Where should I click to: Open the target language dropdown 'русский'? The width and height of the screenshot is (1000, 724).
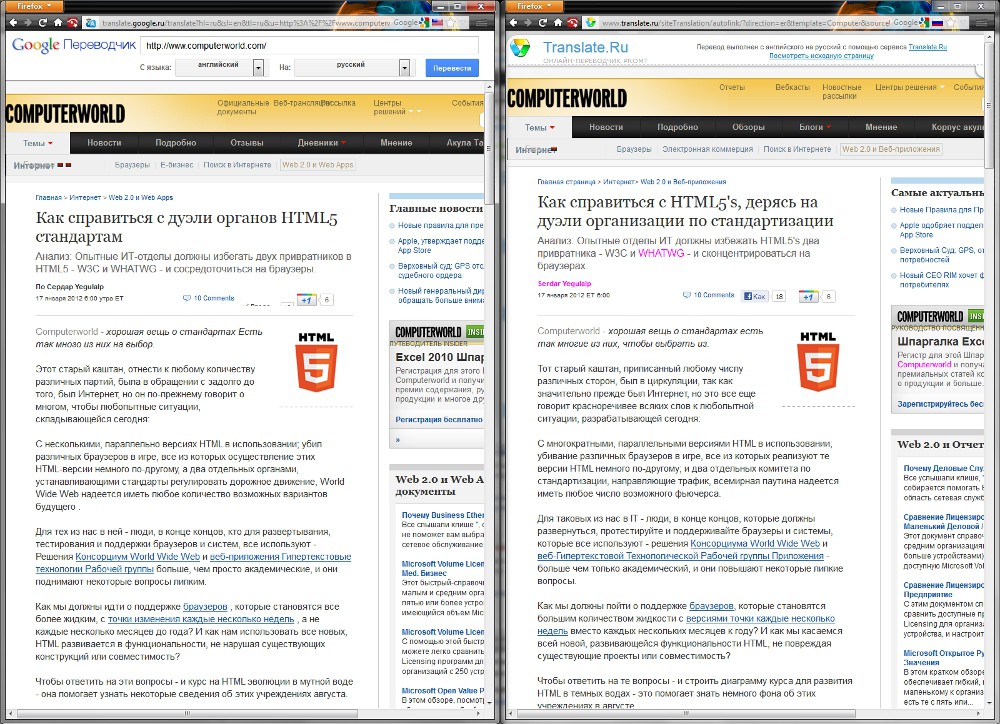coord(405,67)
